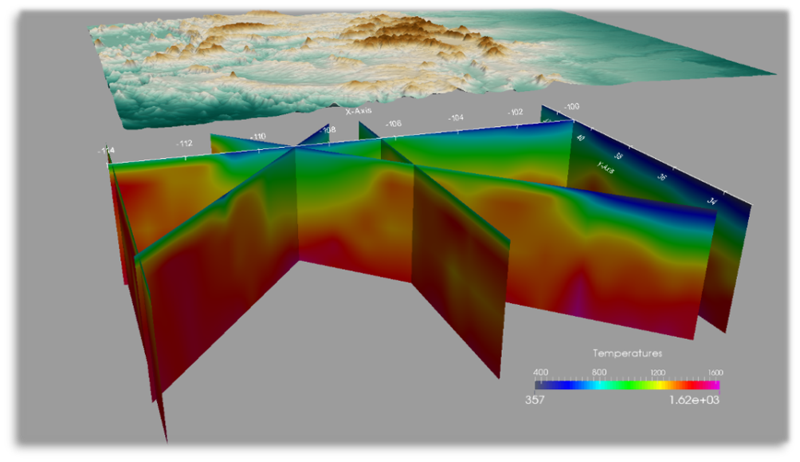Screen dimensions: 800x462
Task: Click the 1.62e+03 maximum value label
Action: [695, 398]
